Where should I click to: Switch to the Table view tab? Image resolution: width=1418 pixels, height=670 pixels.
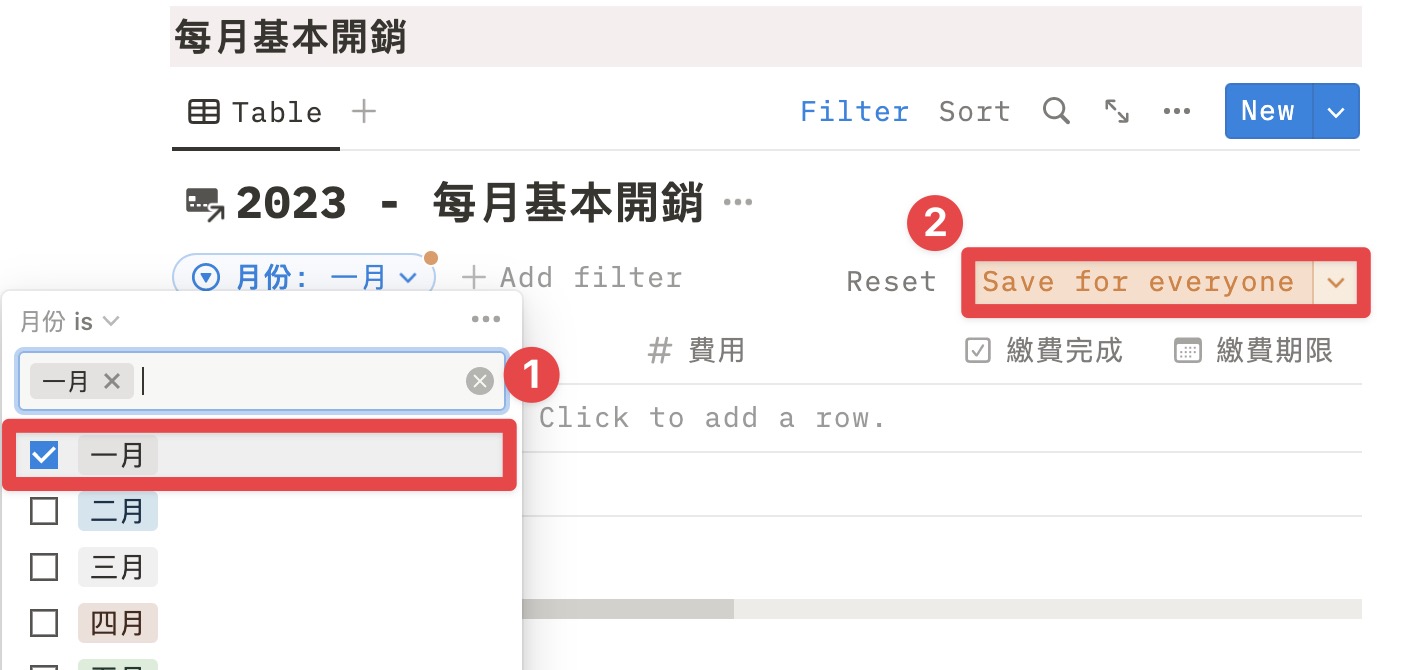click(x=256, y=112)
